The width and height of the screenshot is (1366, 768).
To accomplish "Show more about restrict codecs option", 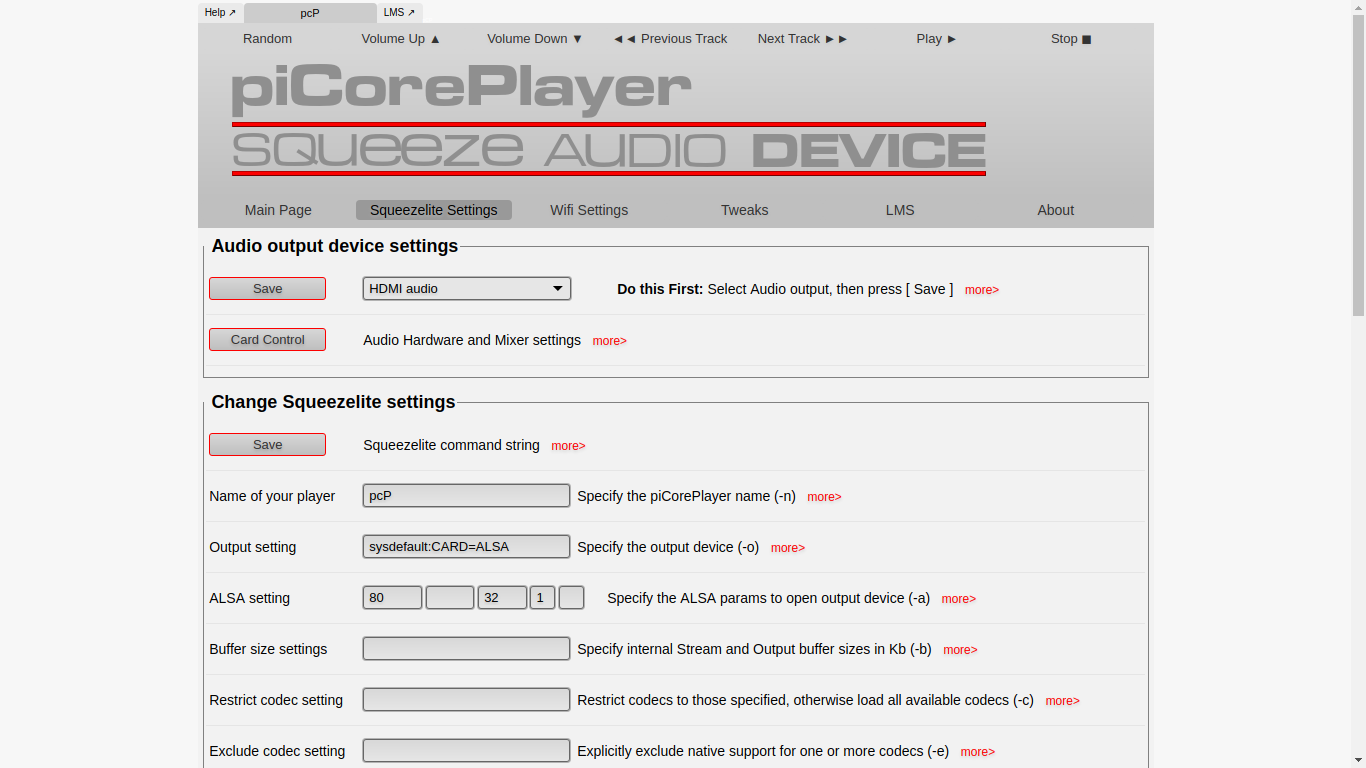I will pos(1062,701).
